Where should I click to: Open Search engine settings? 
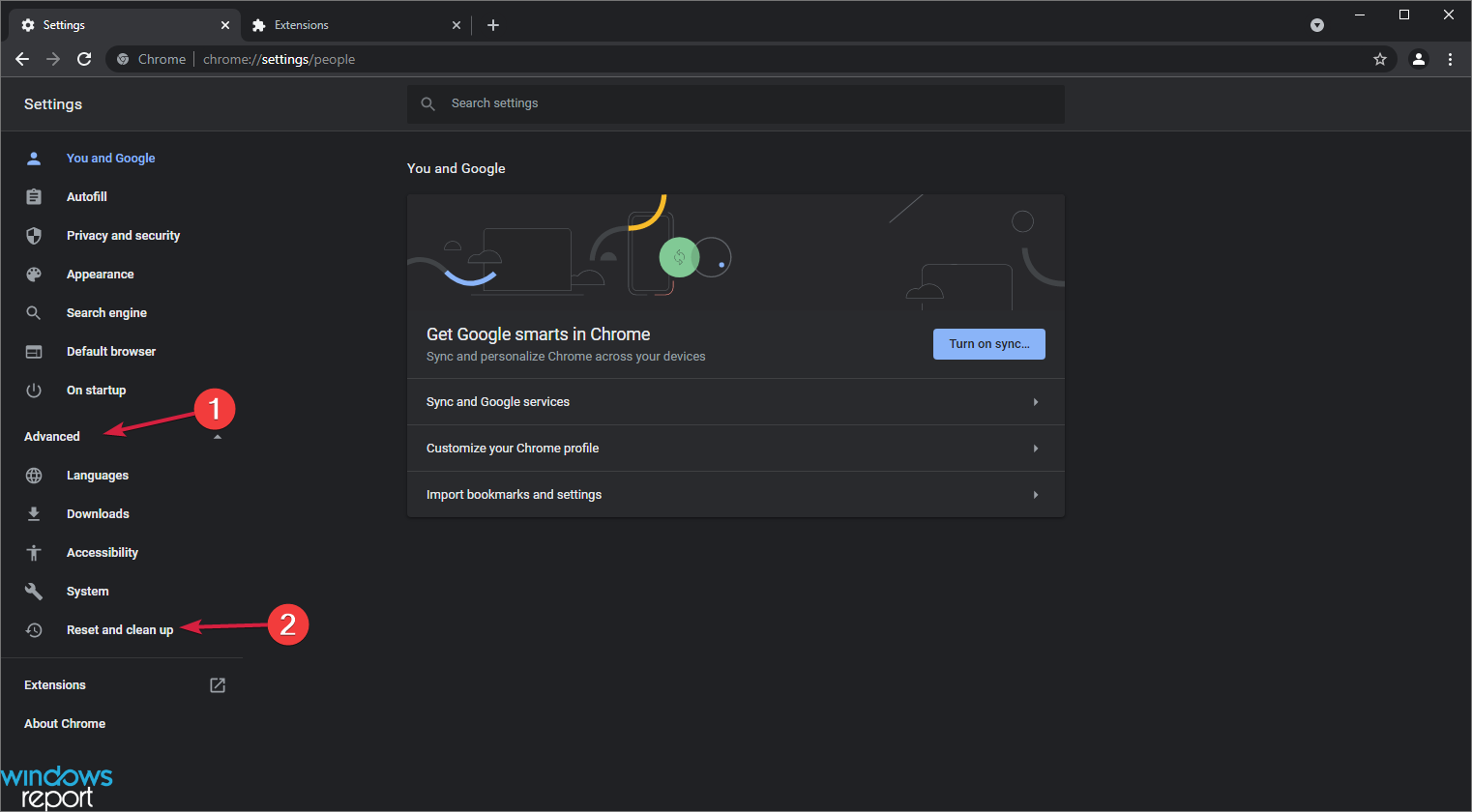click(x=106, y=312)
